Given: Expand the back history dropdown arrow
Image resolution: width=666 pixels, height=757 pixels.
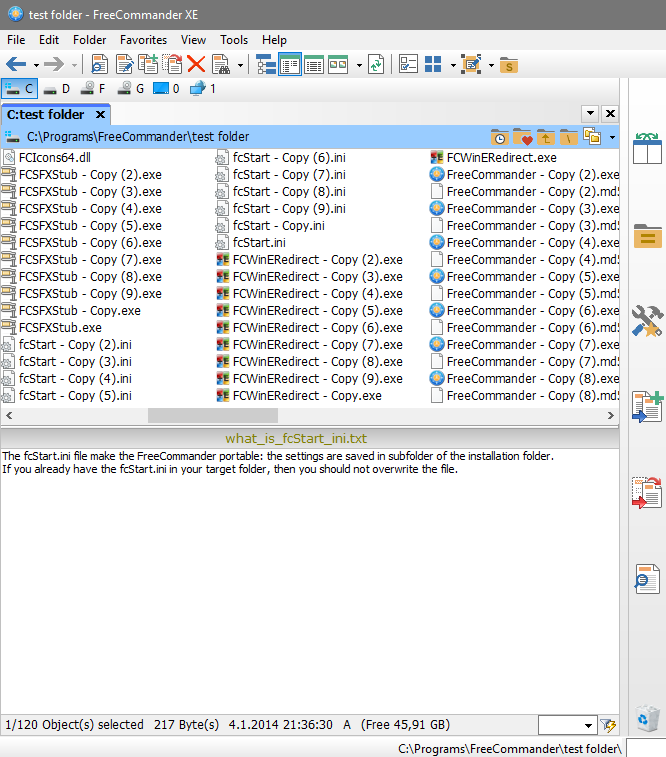Looking at the screenshot, I should click(x=36, y=65).
